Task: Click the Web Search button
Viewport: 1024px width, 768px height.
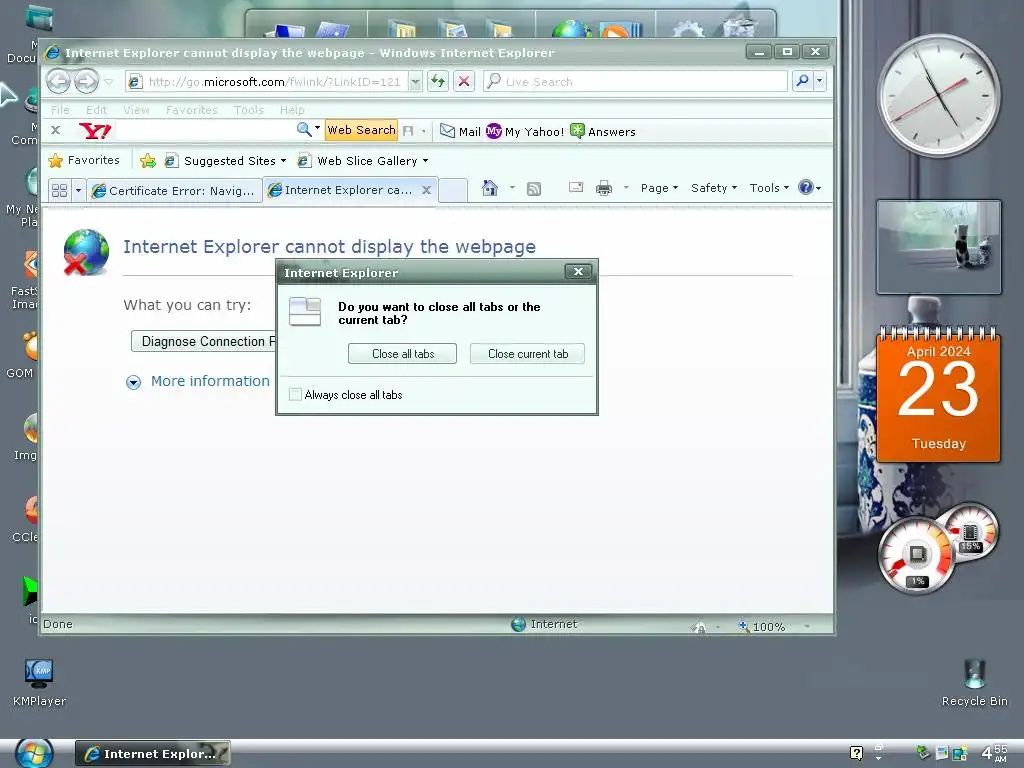Action: point(361,130)
